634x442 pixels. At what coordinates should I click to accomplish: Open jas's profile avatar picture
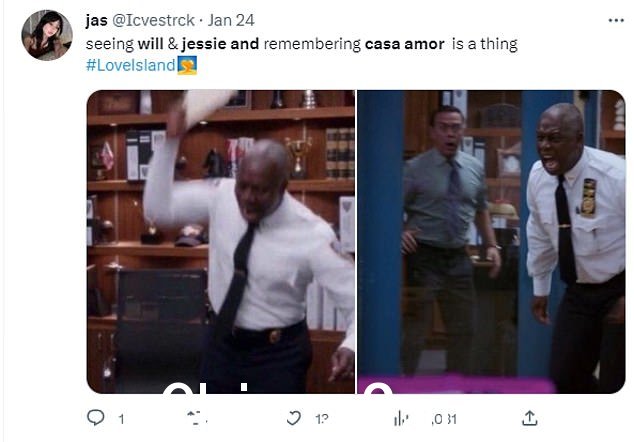(x=47, y=35)
